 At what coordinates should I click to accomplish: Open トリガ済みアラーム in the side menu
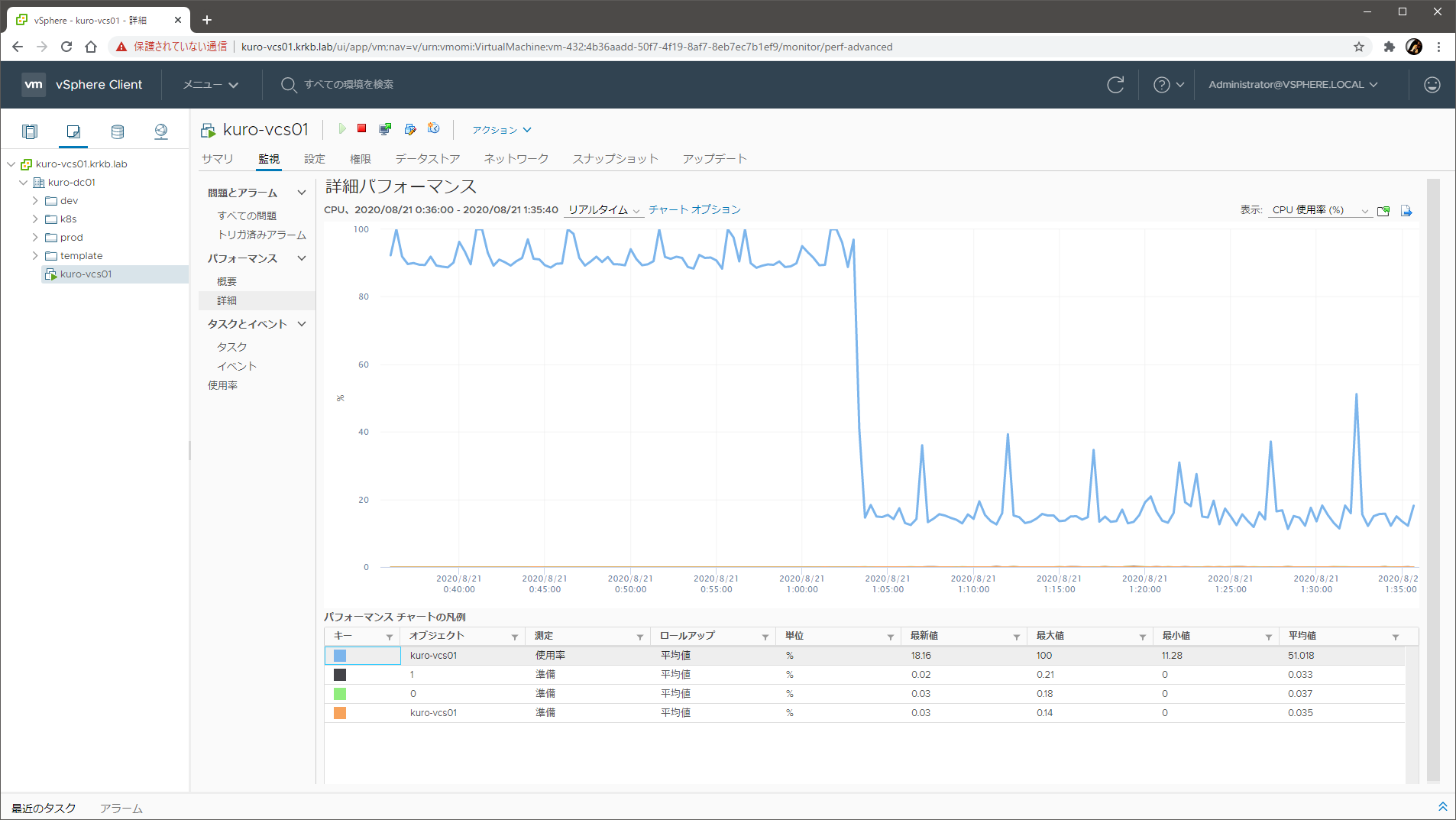point(261,235)
